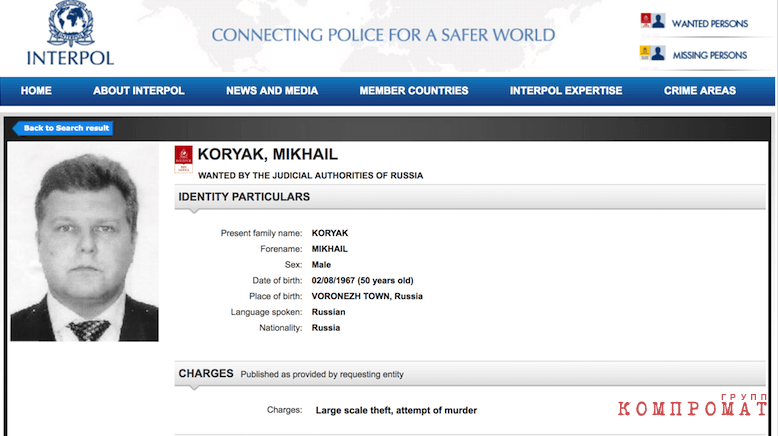Click the KORYAK, MIKHAIL name heading

[267, 154]
